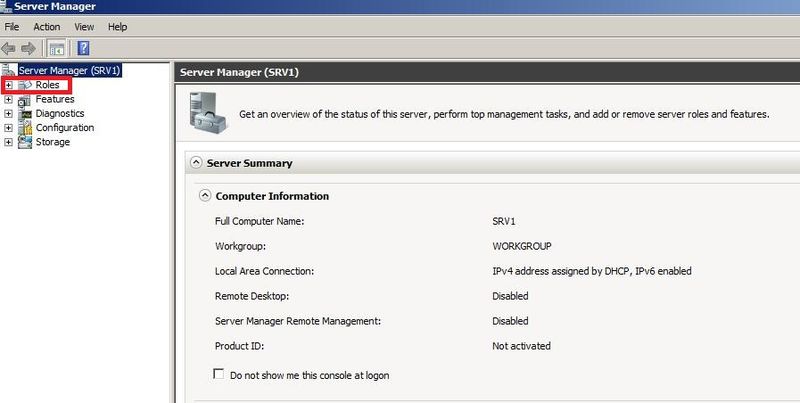Collapse the Server Summary section

tap(196, 163)
